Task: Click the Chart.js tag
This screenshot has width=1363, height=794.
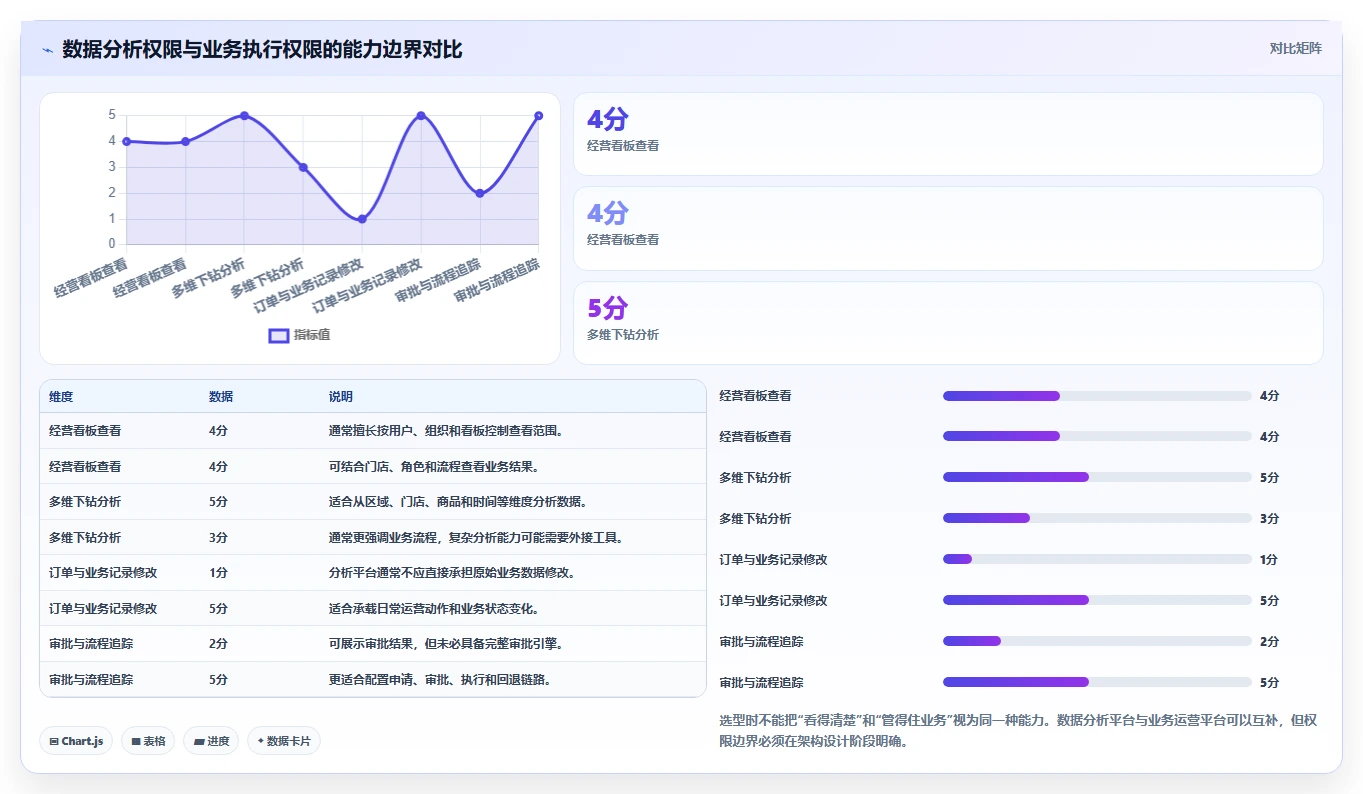Action: click(77, 741)
